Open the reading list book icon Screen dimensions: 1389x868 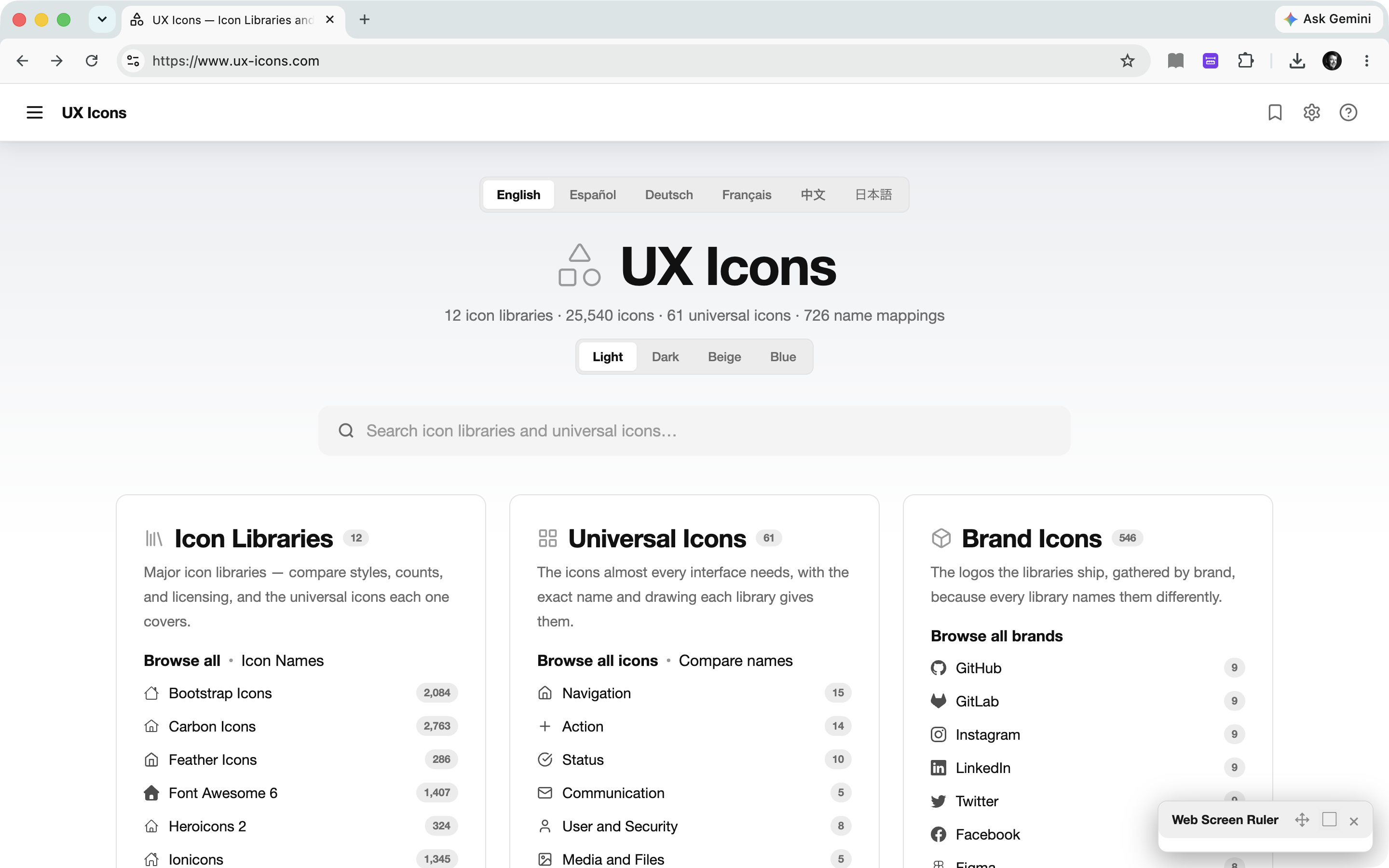point(1175,61)
